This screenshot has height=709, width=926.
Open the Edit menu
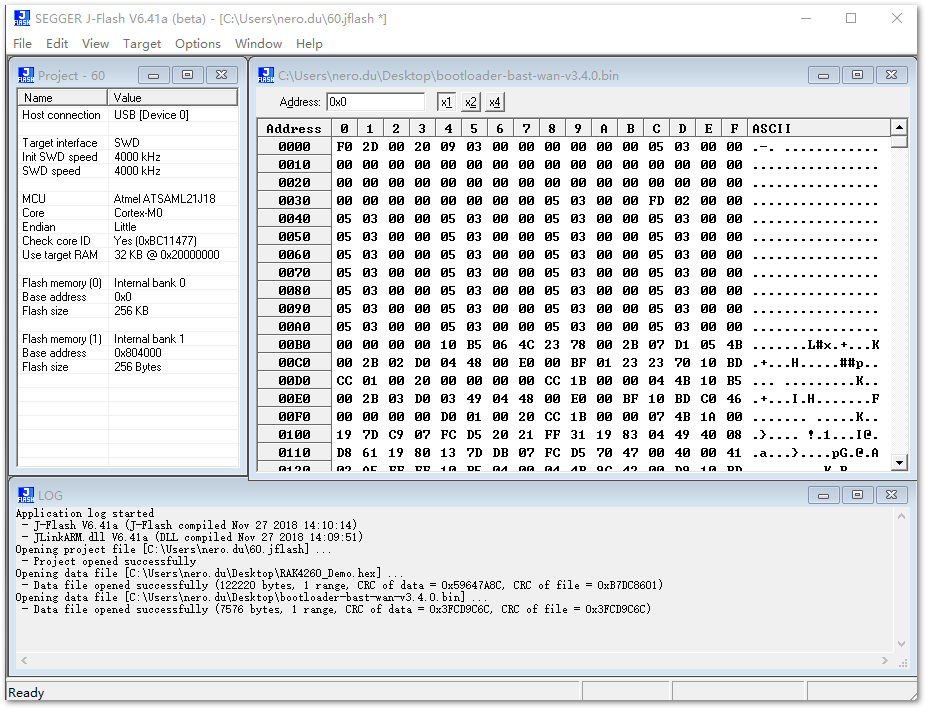[57, 44]
